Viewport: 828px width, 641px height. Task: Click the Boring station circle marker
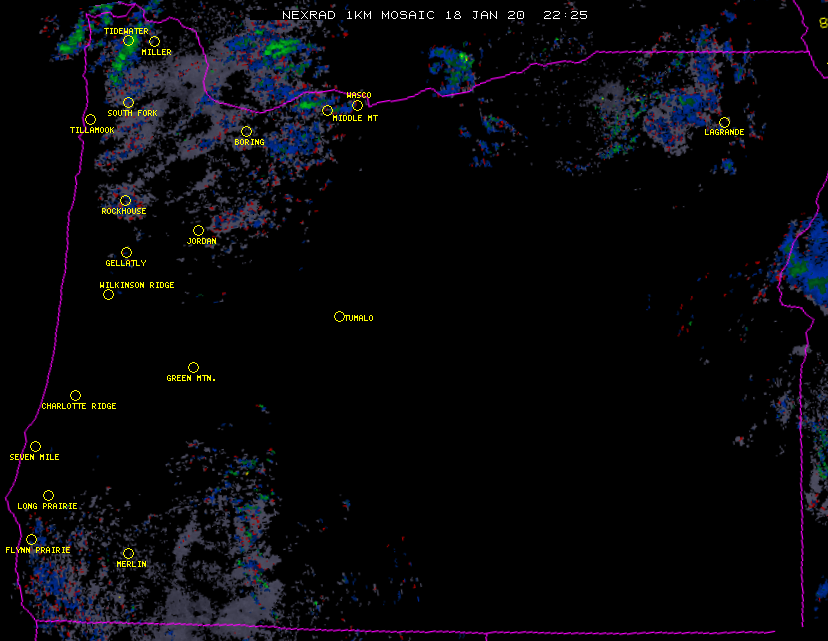(246, 132)
